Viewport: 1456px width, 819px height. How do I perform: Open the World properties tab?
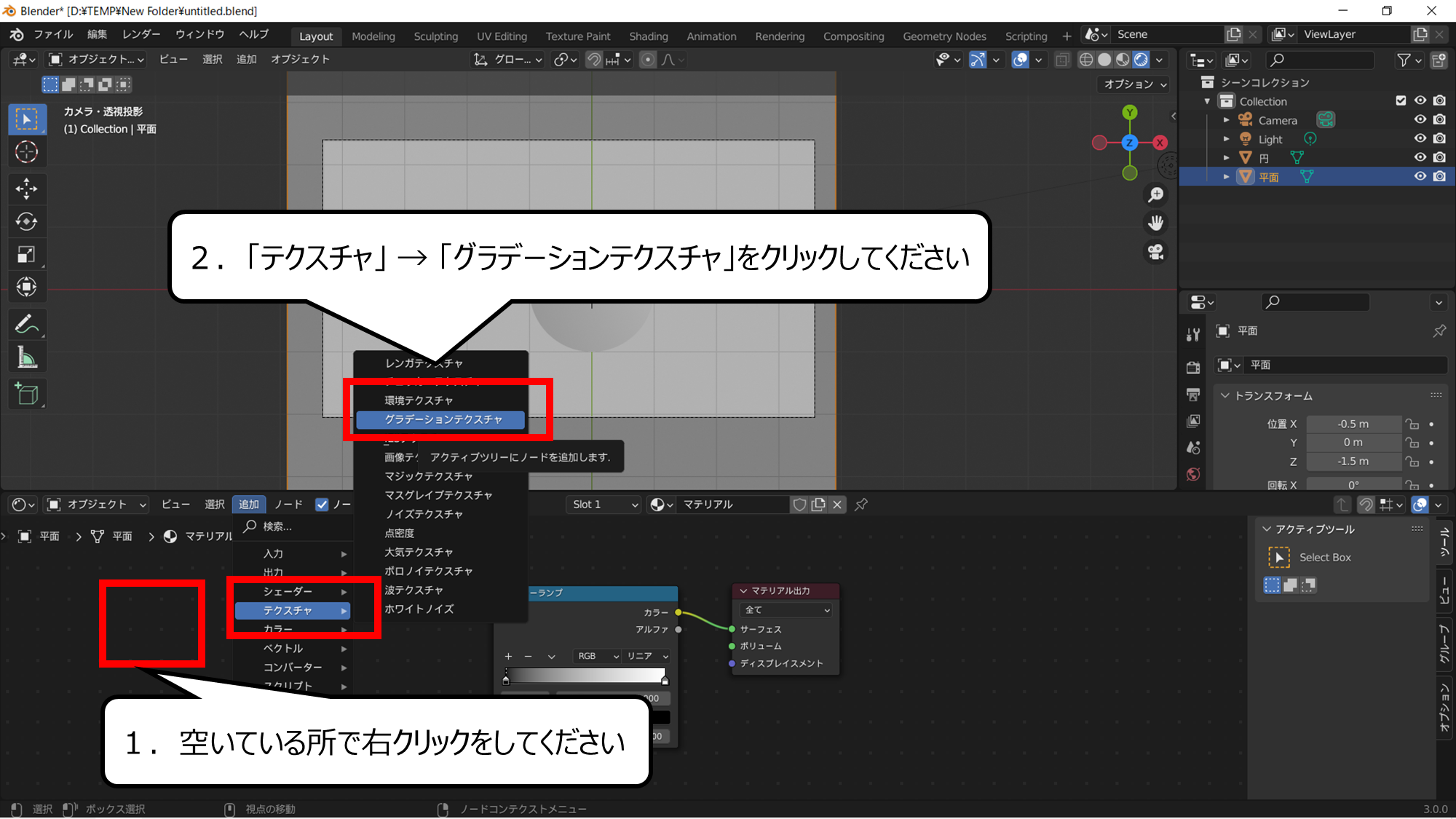(1193, 475)
